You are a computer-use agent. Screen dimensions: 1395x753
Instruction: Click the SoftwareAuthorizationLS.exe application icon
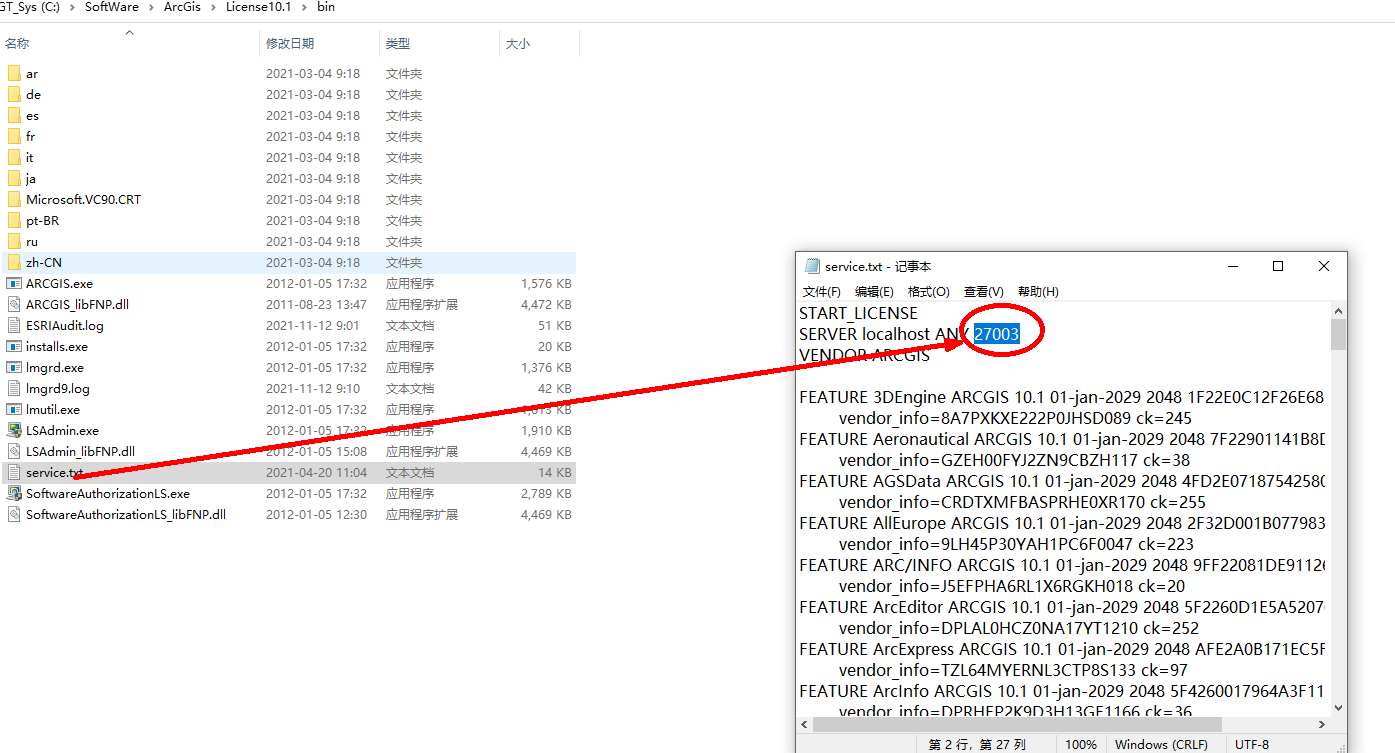coord(14,493)
